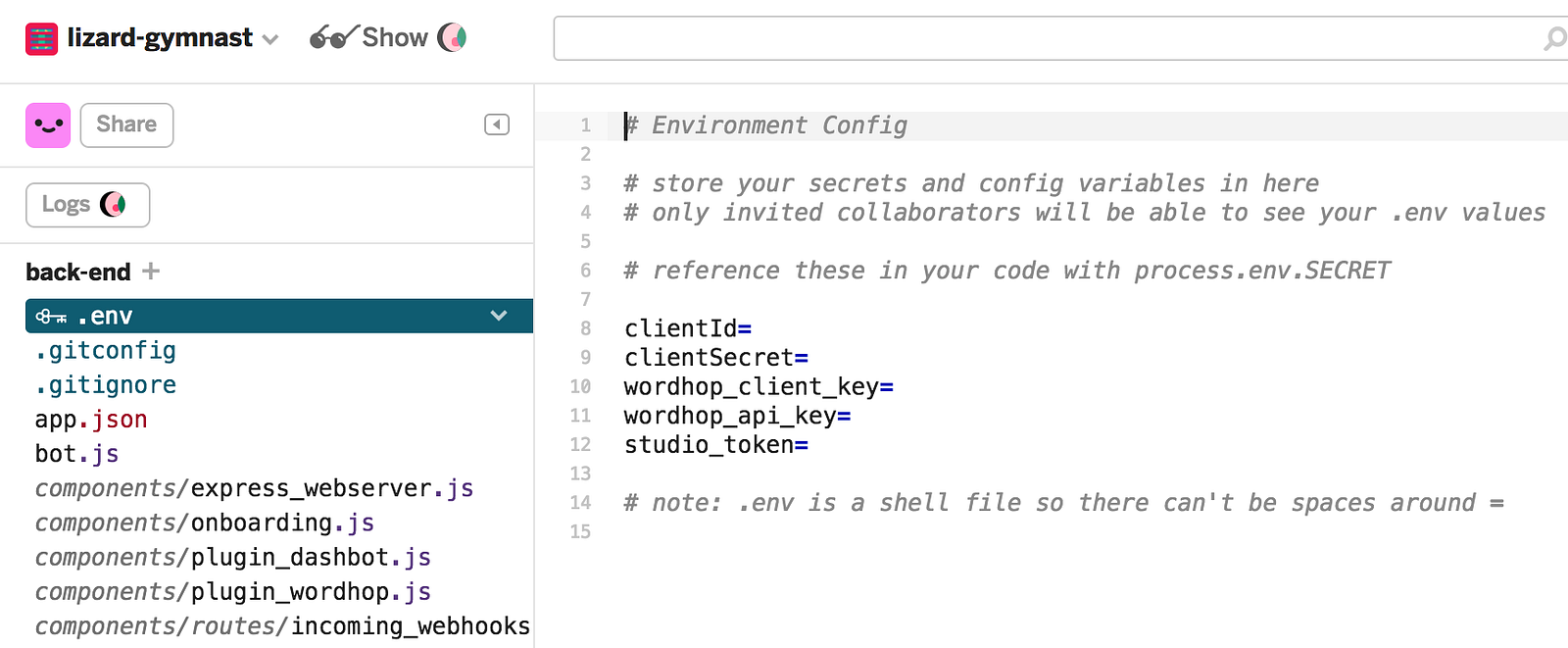Click the Logs status indicator icon

pos(114,204)
